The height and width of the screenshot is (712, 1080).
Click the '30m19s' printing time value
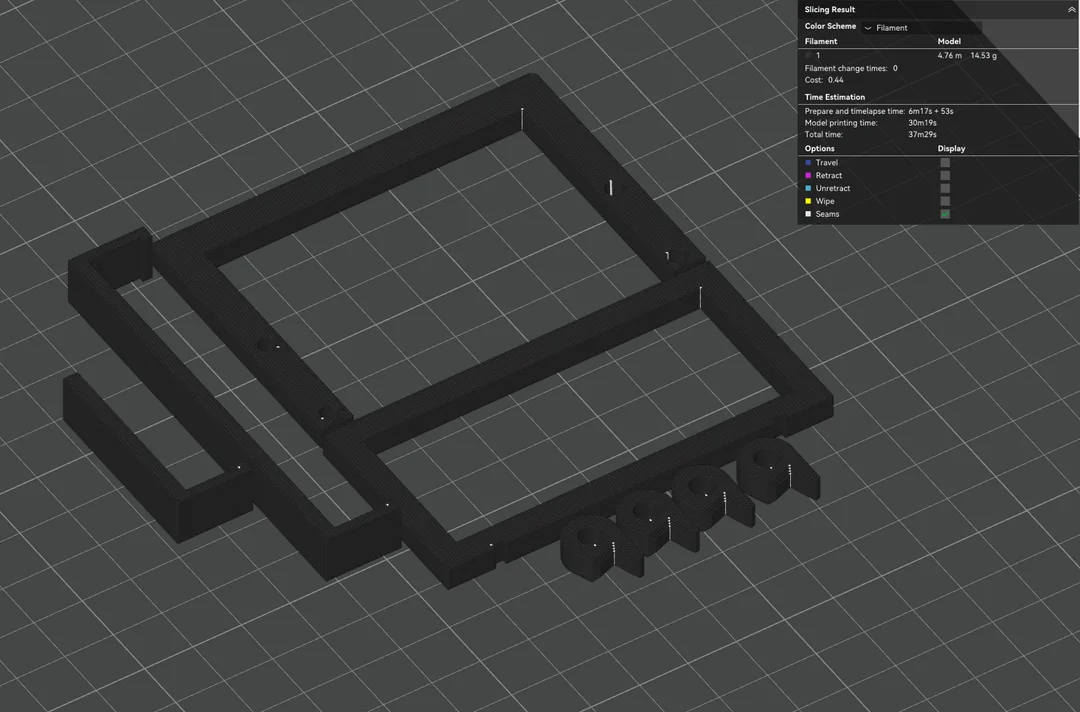922,123
